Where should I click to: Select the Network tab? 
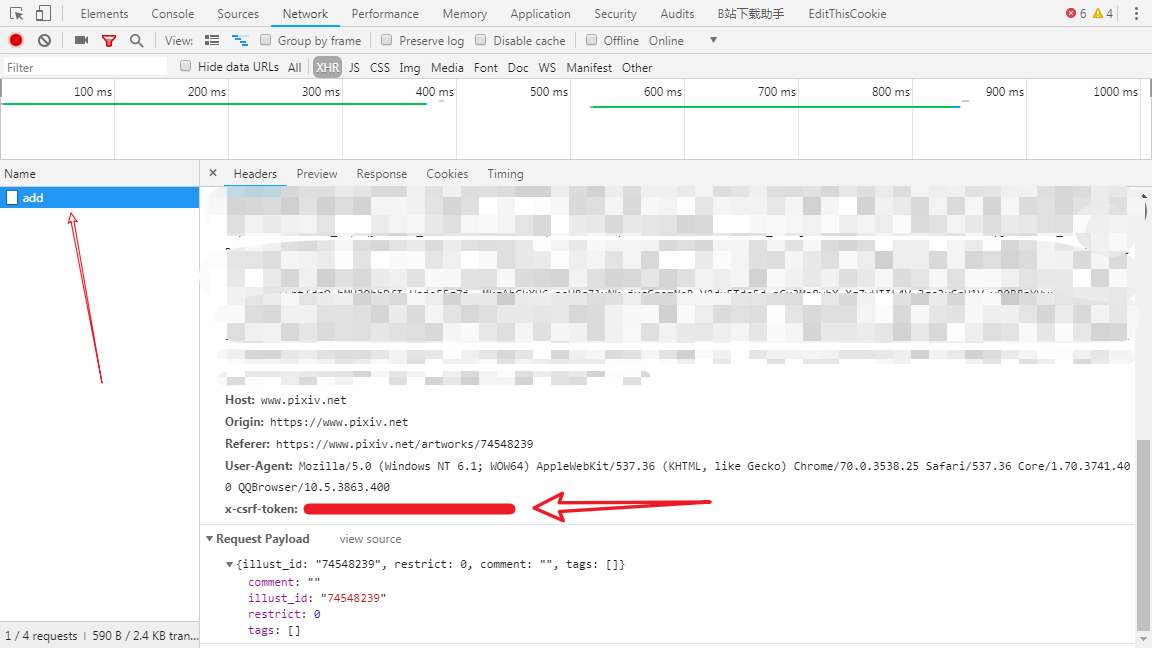[306, 13]
